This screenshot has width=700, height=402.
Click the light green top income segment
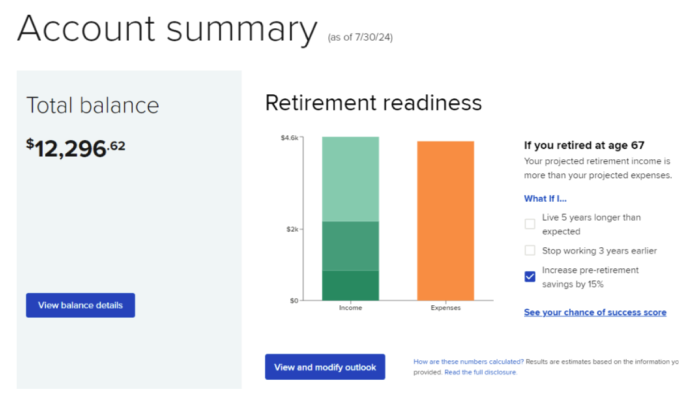[x=350, y=178]
